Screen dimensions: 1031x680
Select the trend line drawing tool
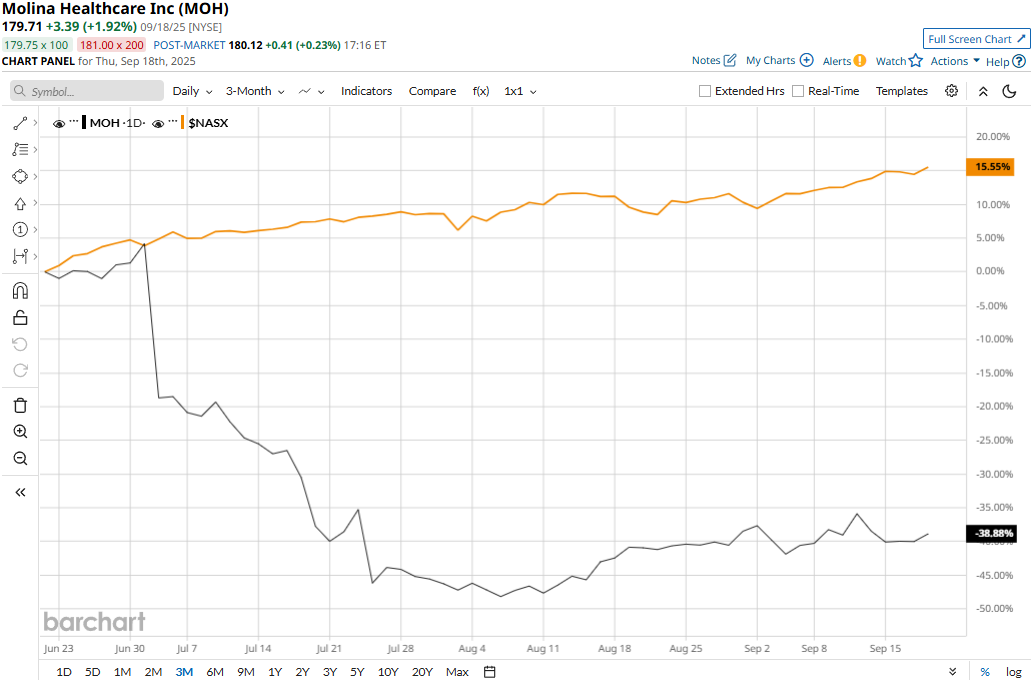pos(20,123)
